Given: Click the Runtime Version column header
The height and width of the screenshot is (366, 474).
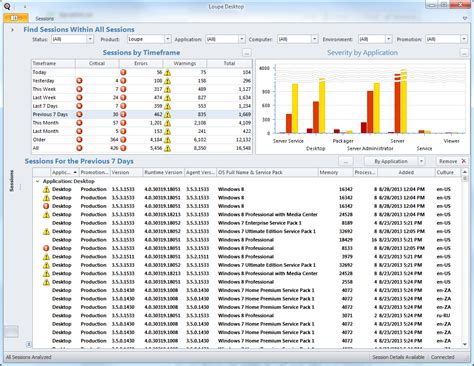Looking at the screenshot, I should [163, 172].
